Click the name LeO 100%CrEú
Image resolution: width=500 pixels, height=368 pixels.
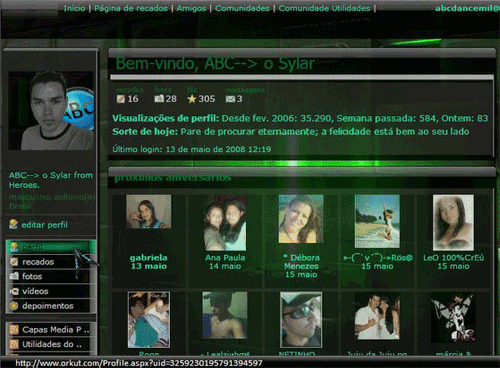453,258
